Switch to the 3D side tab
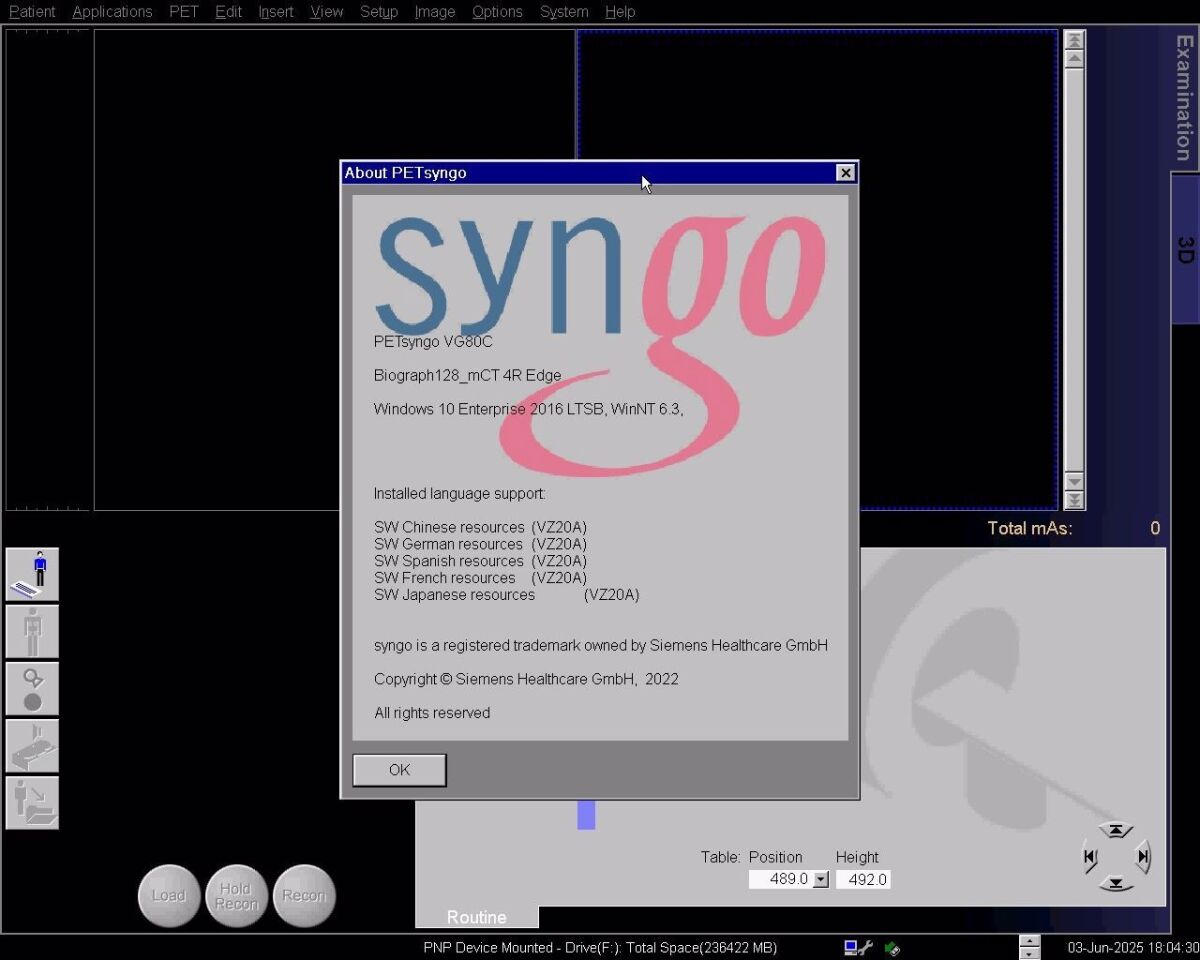The width and height of the screenshot is (1200, 960). click(x=1184, y=249)
